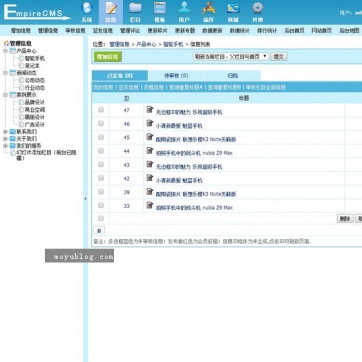Click the EmpireCMS logo
362x362 pixels.
(x=36, y=12)
